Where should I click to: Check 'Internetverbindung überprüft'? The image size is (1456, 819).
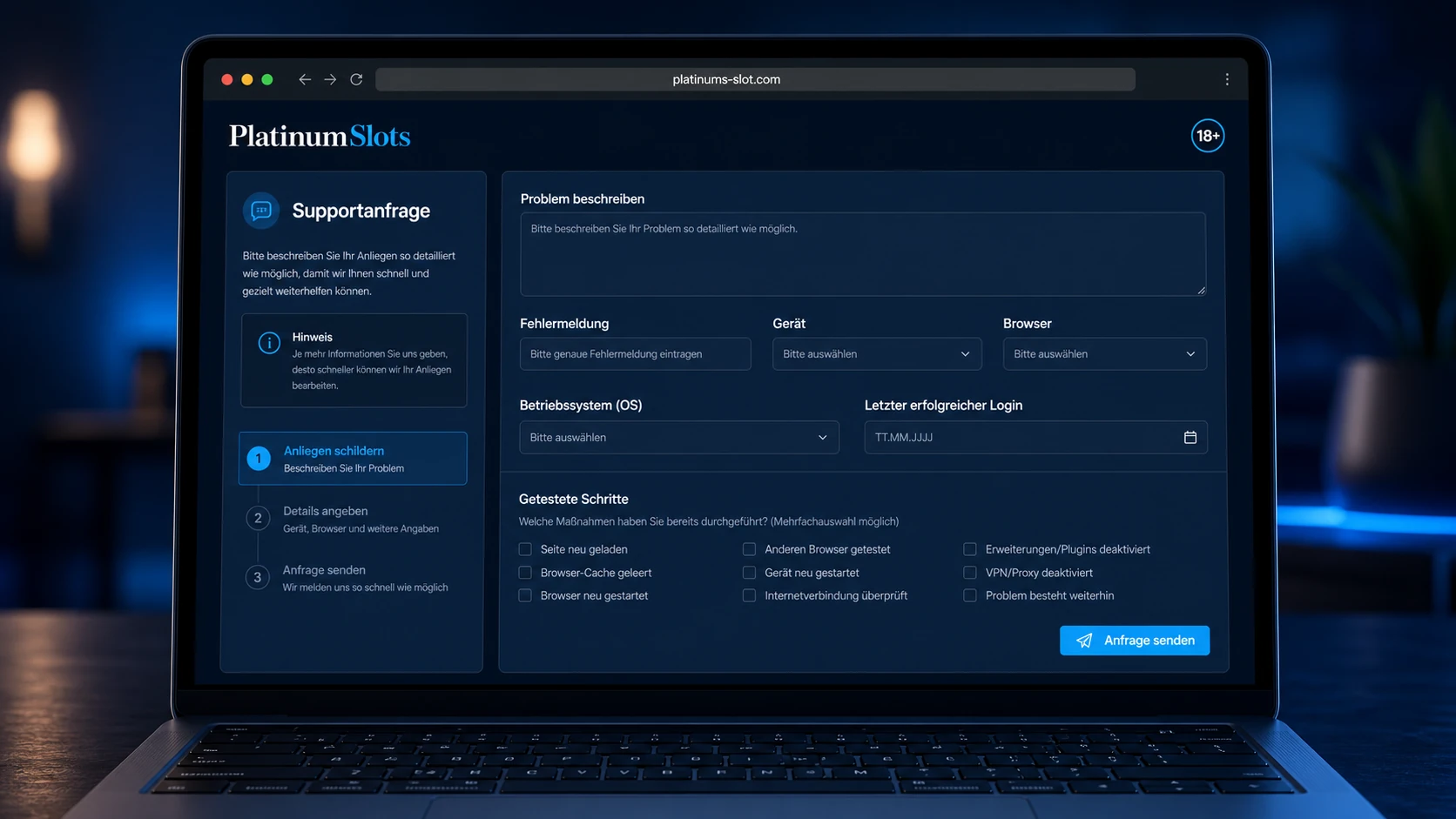(x=749, y=595)
